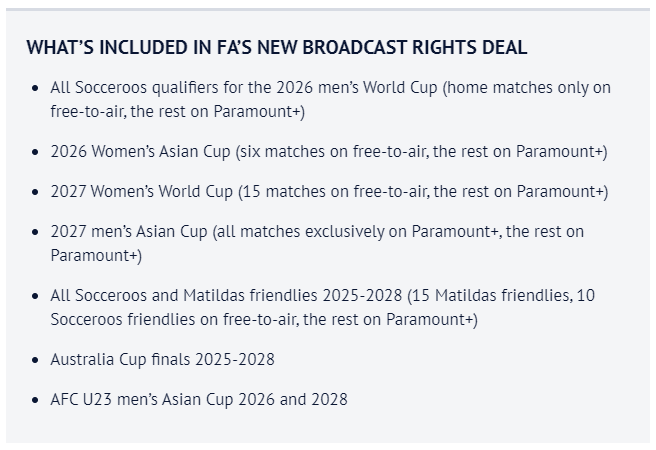Image resolution: width=656 pixels, height=450 pixels.
Task: Click the word 'Paramount+)' ending men's Asian Cup item
Action: (x=96, y=256)
